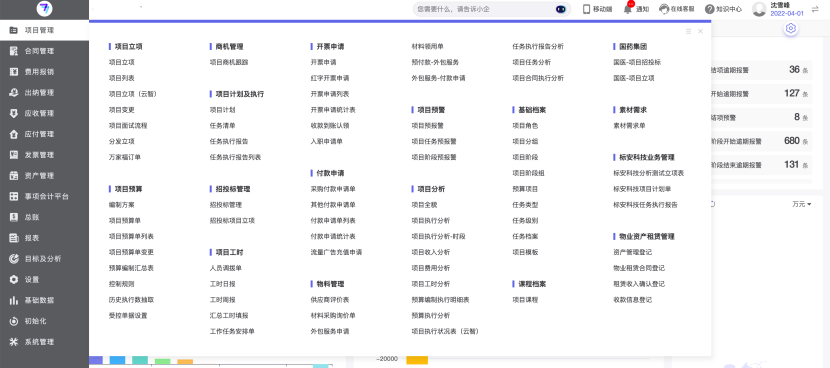
Task: Open 国医-项目招投标 link
Action: click(x=637, y=62)
